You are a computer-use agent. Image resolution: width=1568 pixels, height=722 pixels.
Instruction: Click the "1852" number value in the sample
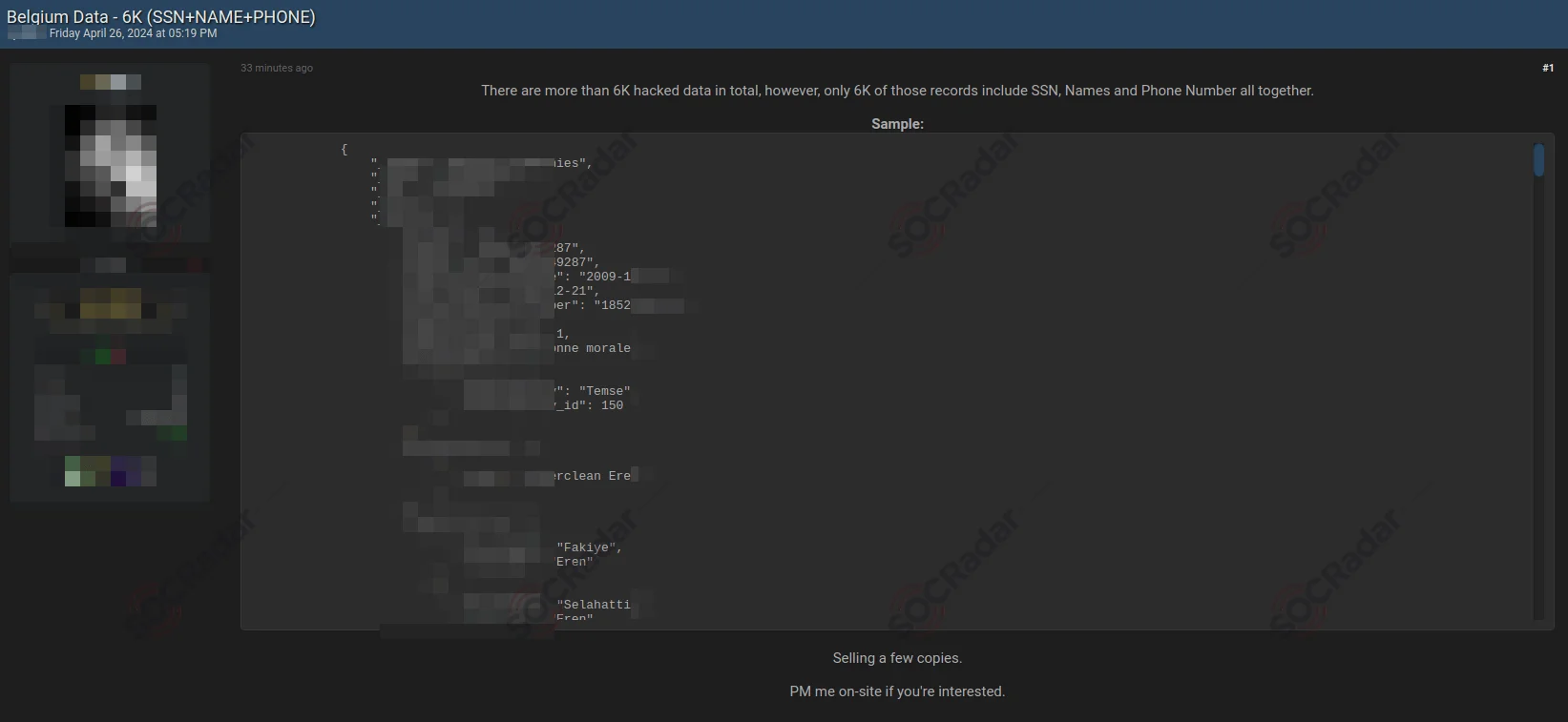(x=612, y=305)
